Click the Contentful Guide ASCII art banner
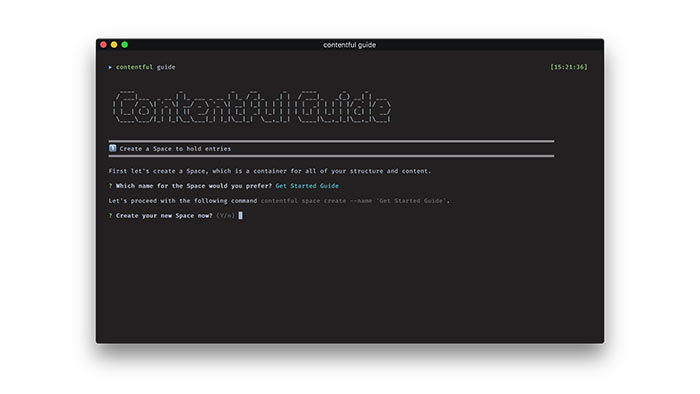The width and height of the screenshot is (700, 394). 252,107
